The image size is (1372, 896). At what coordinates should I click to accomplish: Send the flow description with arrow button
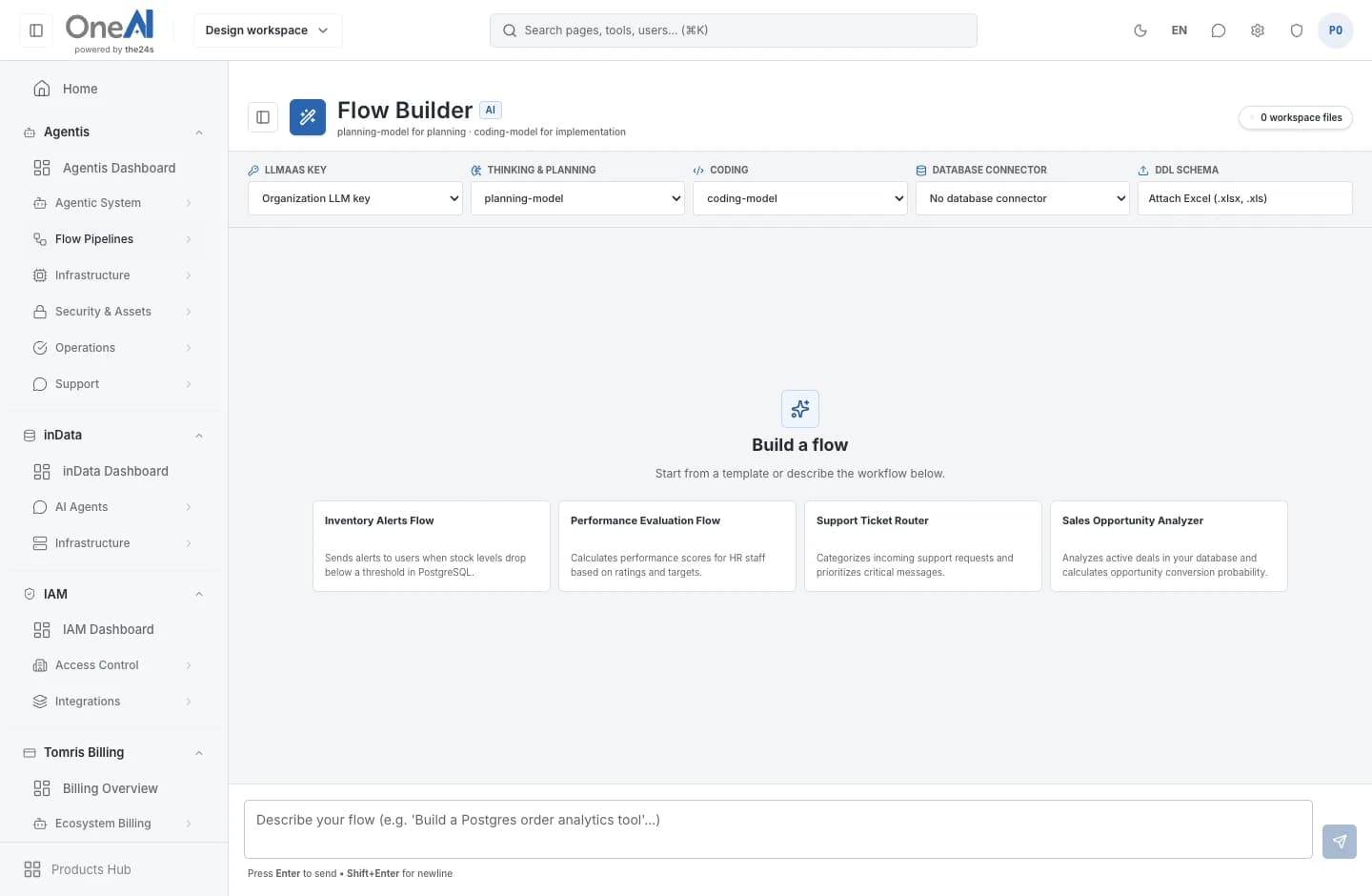point(1340,842)
